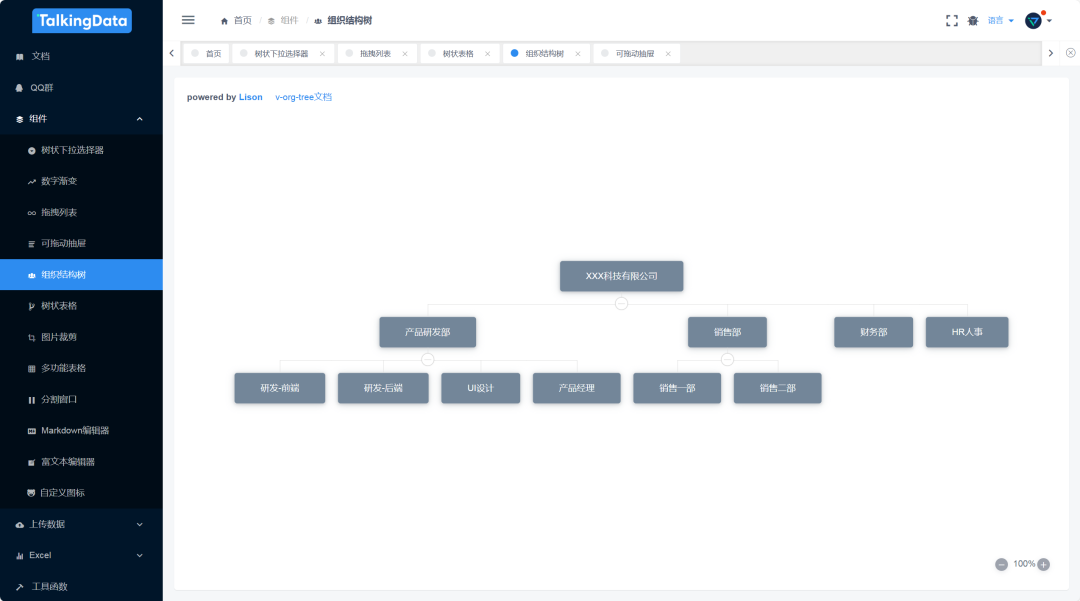Switch to the 可拖动抽屉 tab
The width and height of the screenshot is (1080, 601).
pos(634,54)
